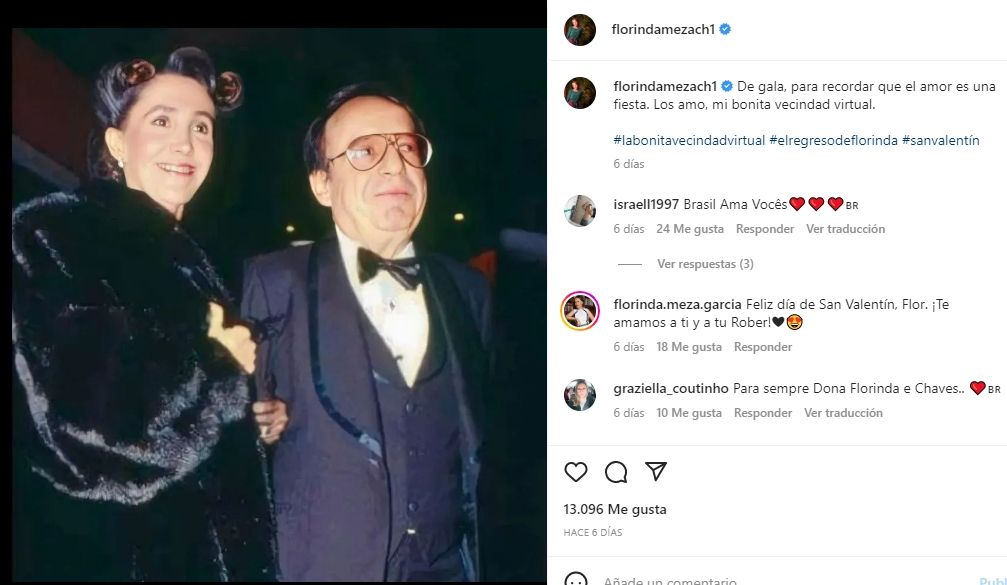Reply to israell1997's comment

(x=765, y=229)
